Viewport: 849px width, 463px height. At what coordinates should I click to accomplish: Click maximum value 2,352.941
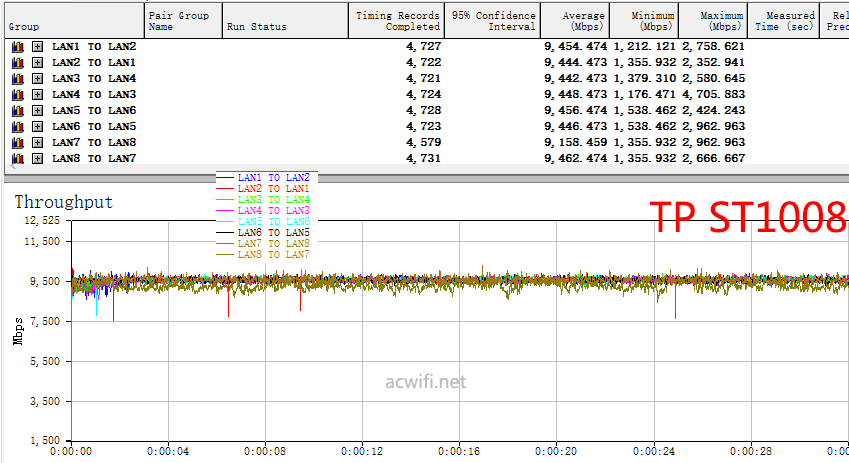(x=714, y=62)
